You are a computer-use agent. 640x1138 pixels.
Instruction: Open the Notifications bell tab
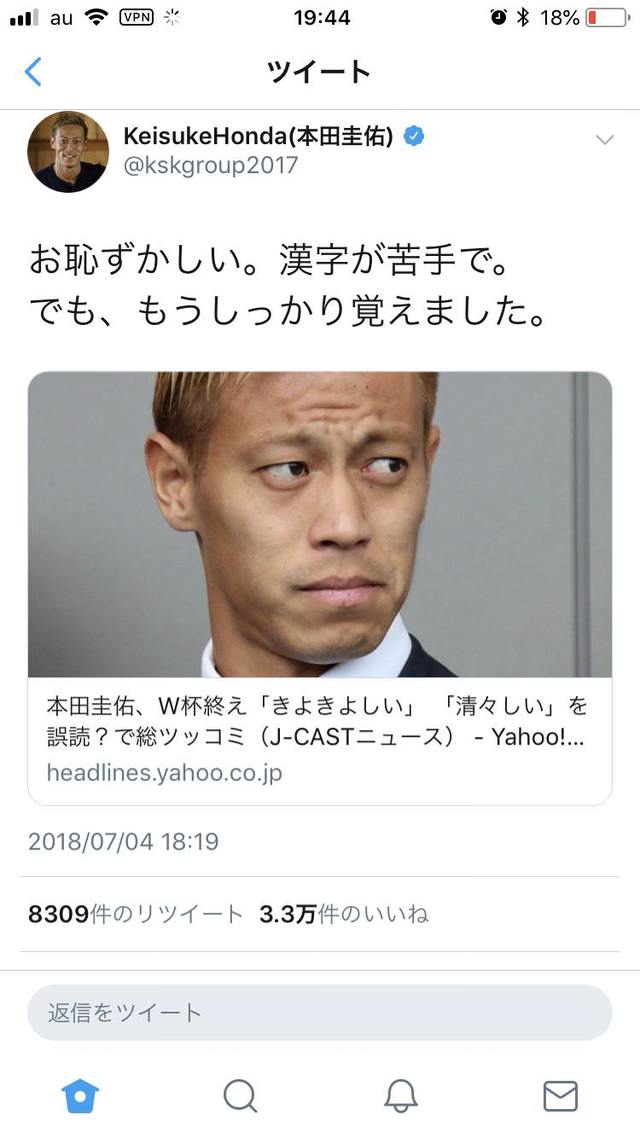pyautogui.click(x=401, y=1096)
